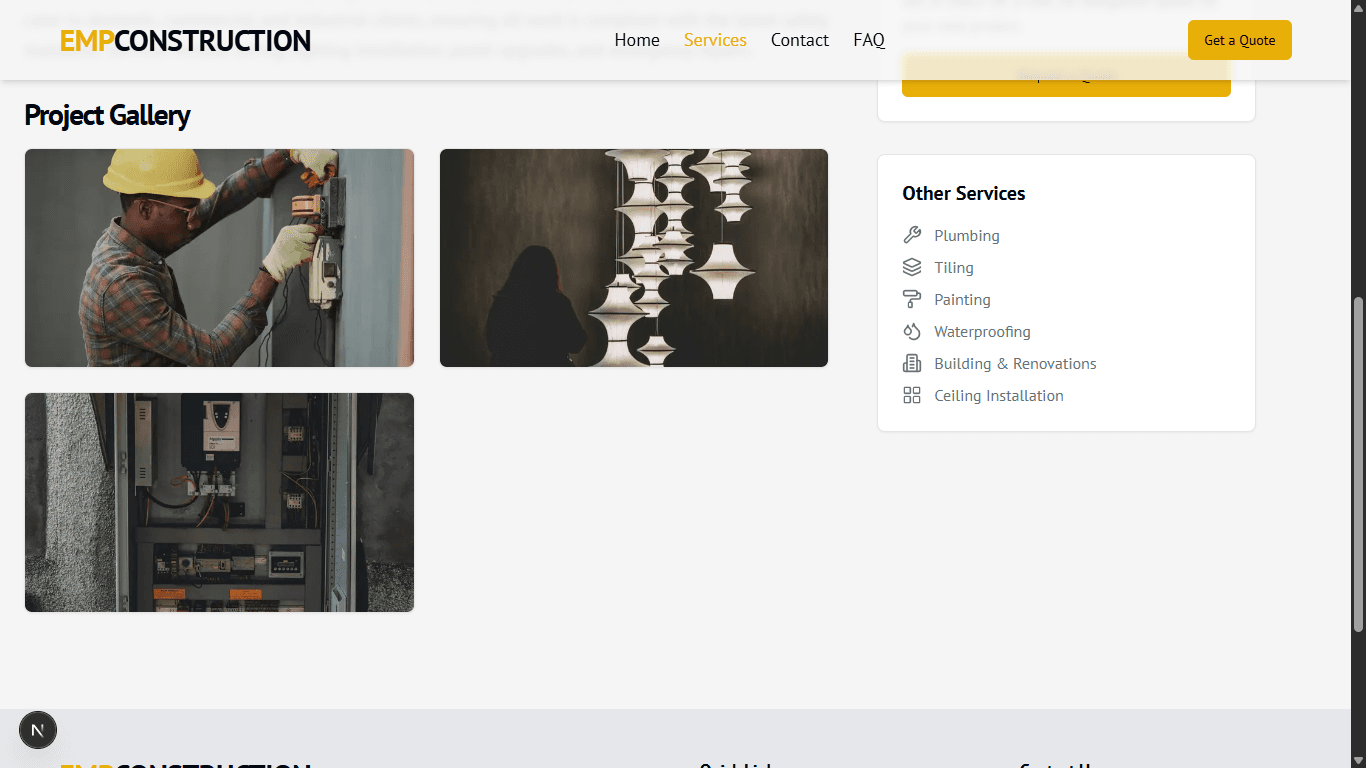The width and height of the screenshot is (1366, 768).
Task: Click the layers icon beside Tiling
Action: pos(911,268)
